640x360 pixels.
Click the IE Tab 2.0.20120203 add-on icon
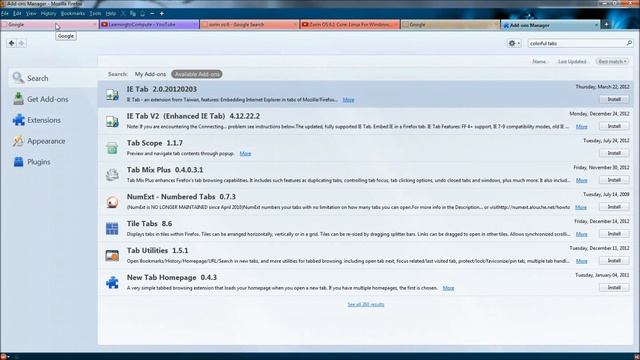(112, 95)
